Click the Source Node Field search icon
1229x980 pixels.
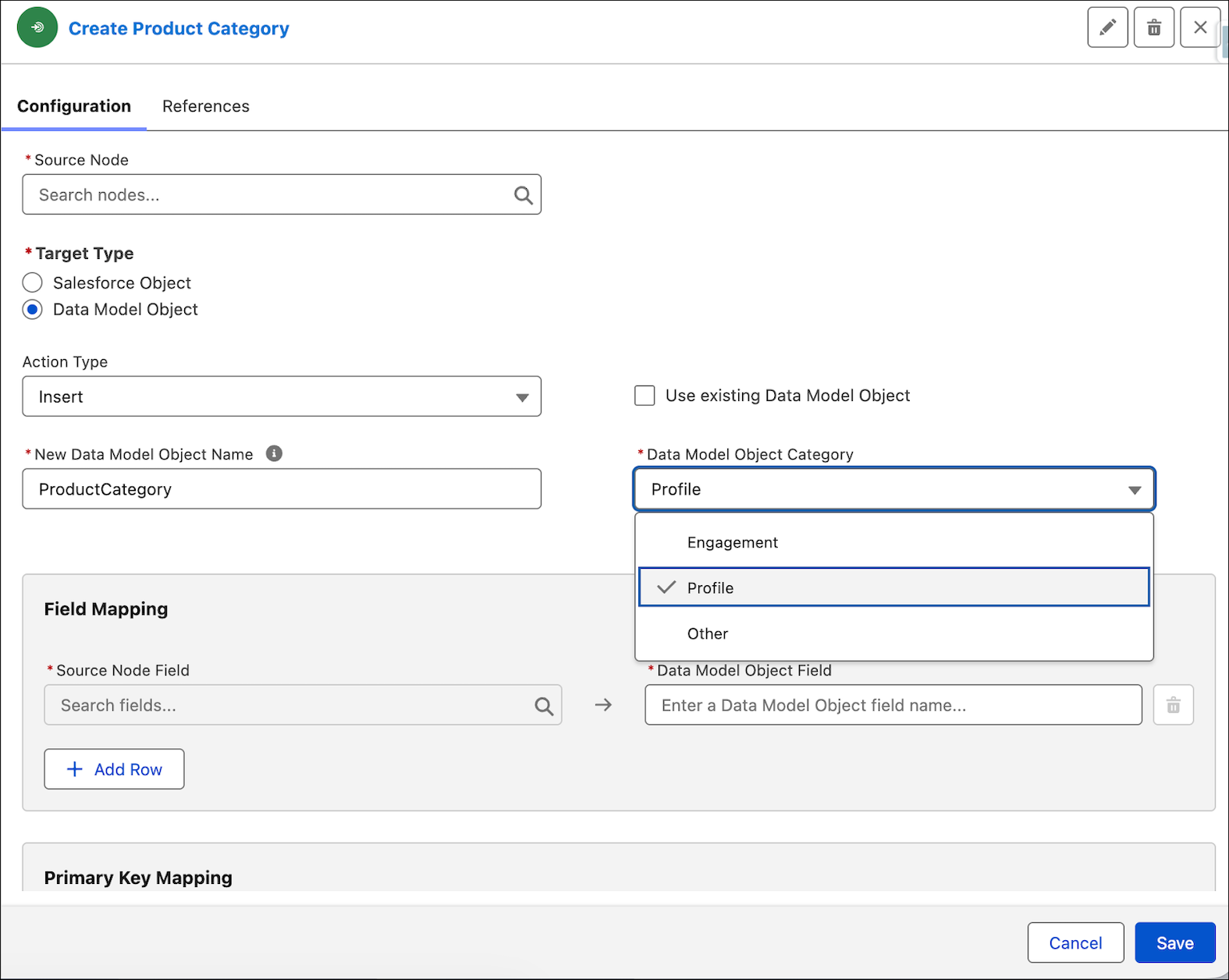click(x=544, y=706)
